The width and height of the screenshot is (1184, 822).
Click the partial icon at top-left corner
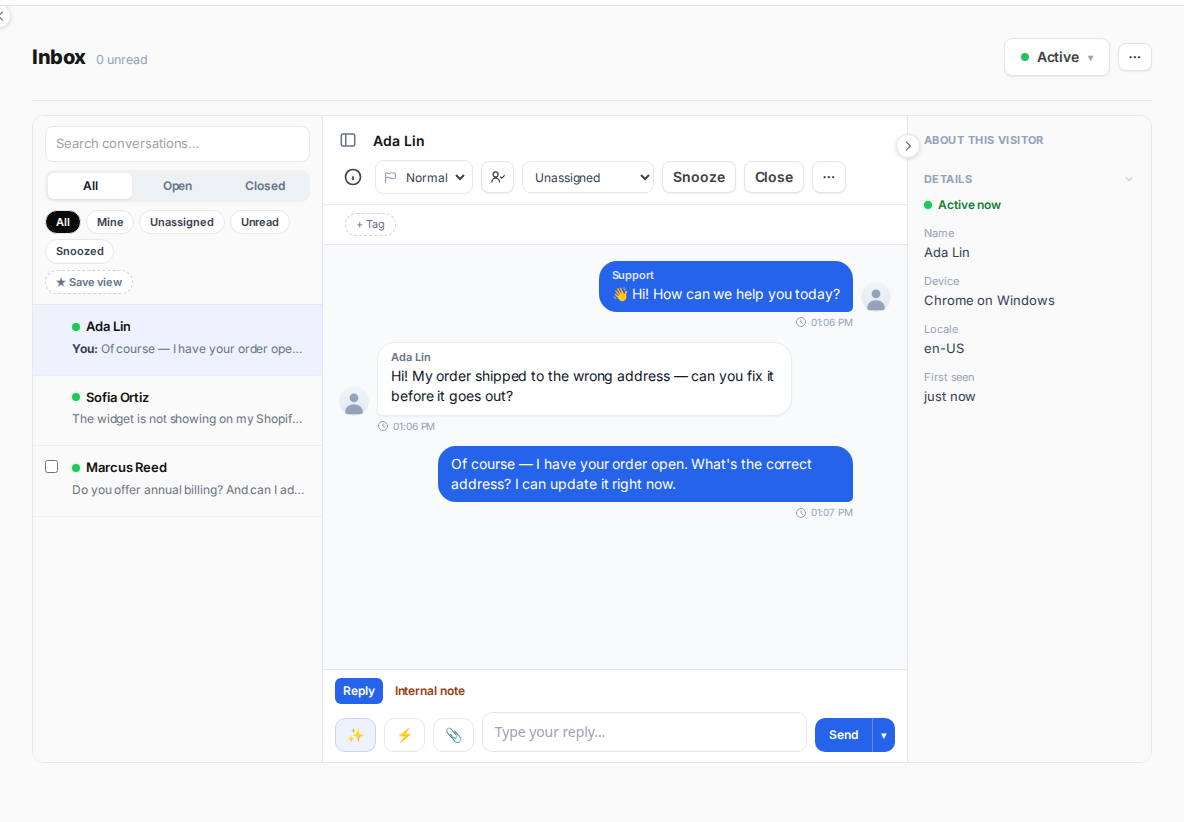click(x=2, y=16)
